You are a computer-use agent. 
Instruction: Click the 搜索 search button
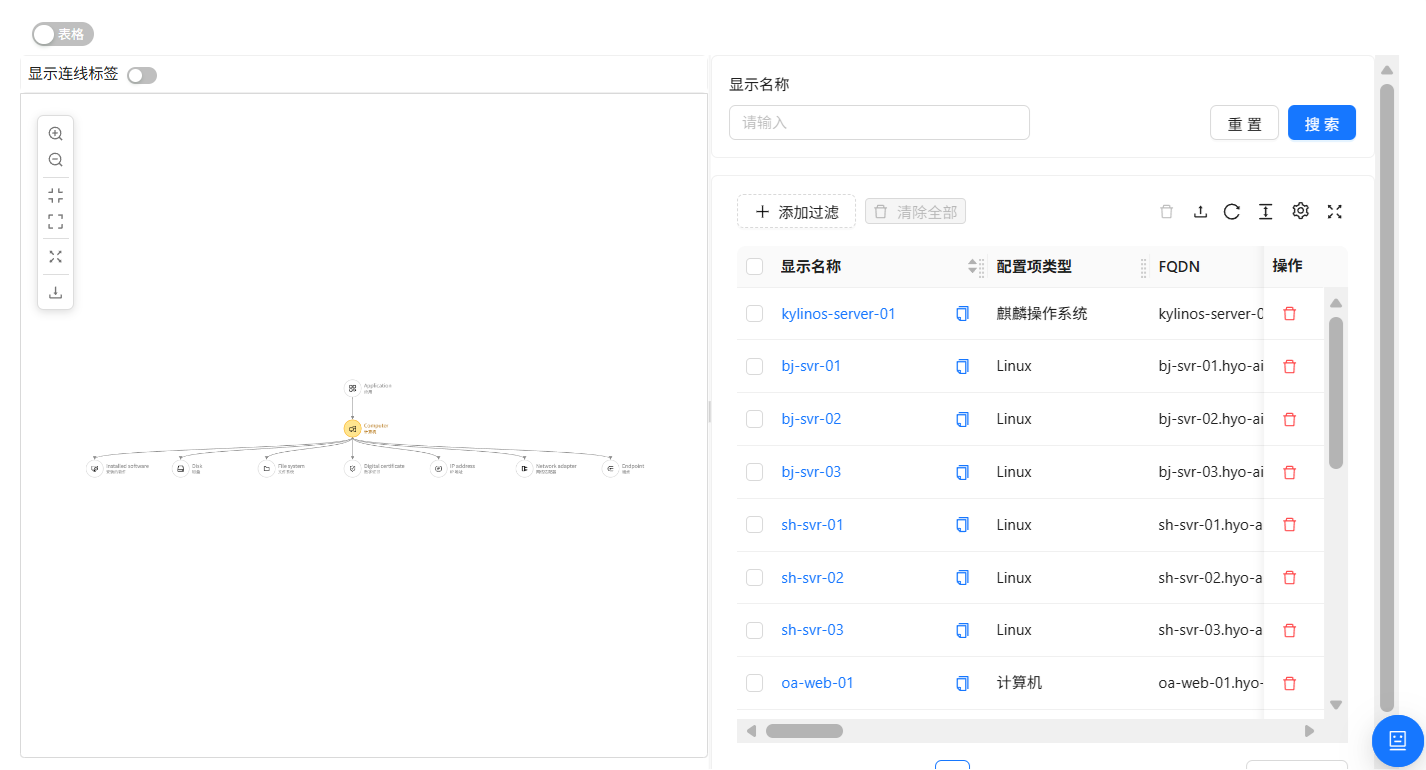coord(1322,123)
